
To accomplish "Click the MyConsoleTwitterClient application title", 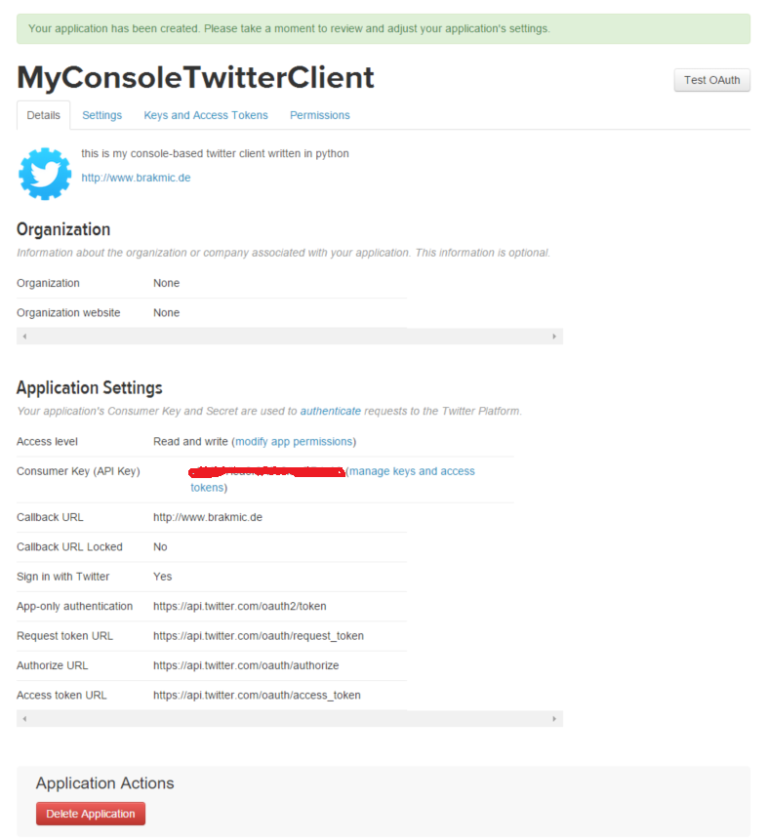I will point(196,77).
